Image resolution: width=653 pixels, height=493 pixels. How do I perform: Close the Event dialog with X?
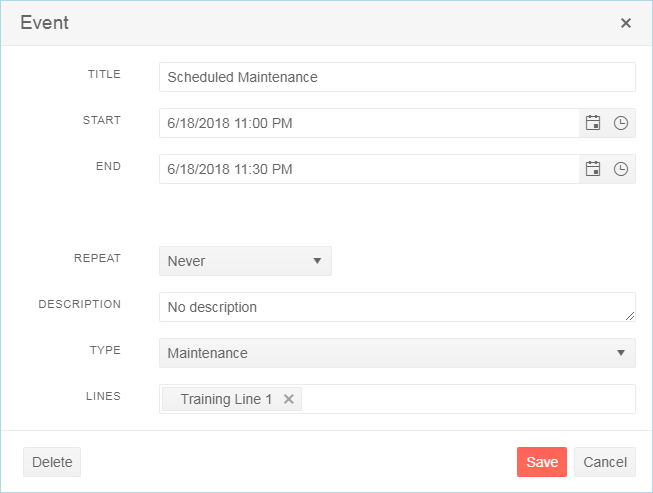click(x=626, y=23)
